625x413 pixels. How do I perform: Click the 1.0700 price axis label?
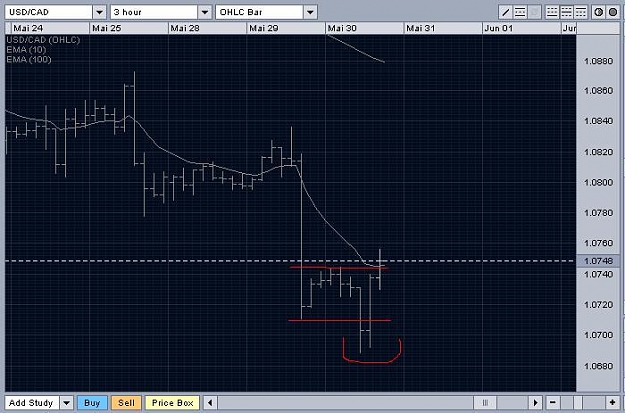coord(598,335)
